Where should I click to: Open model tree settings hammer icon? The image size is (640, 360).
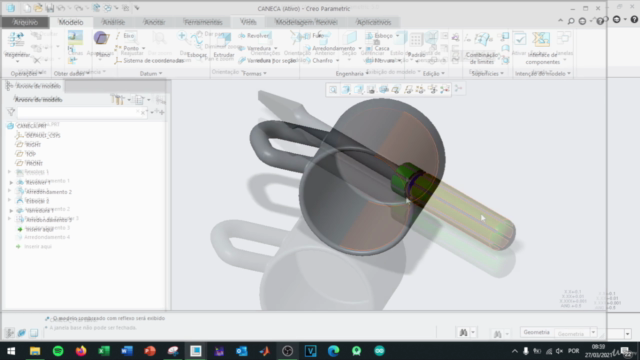[118, 99]
